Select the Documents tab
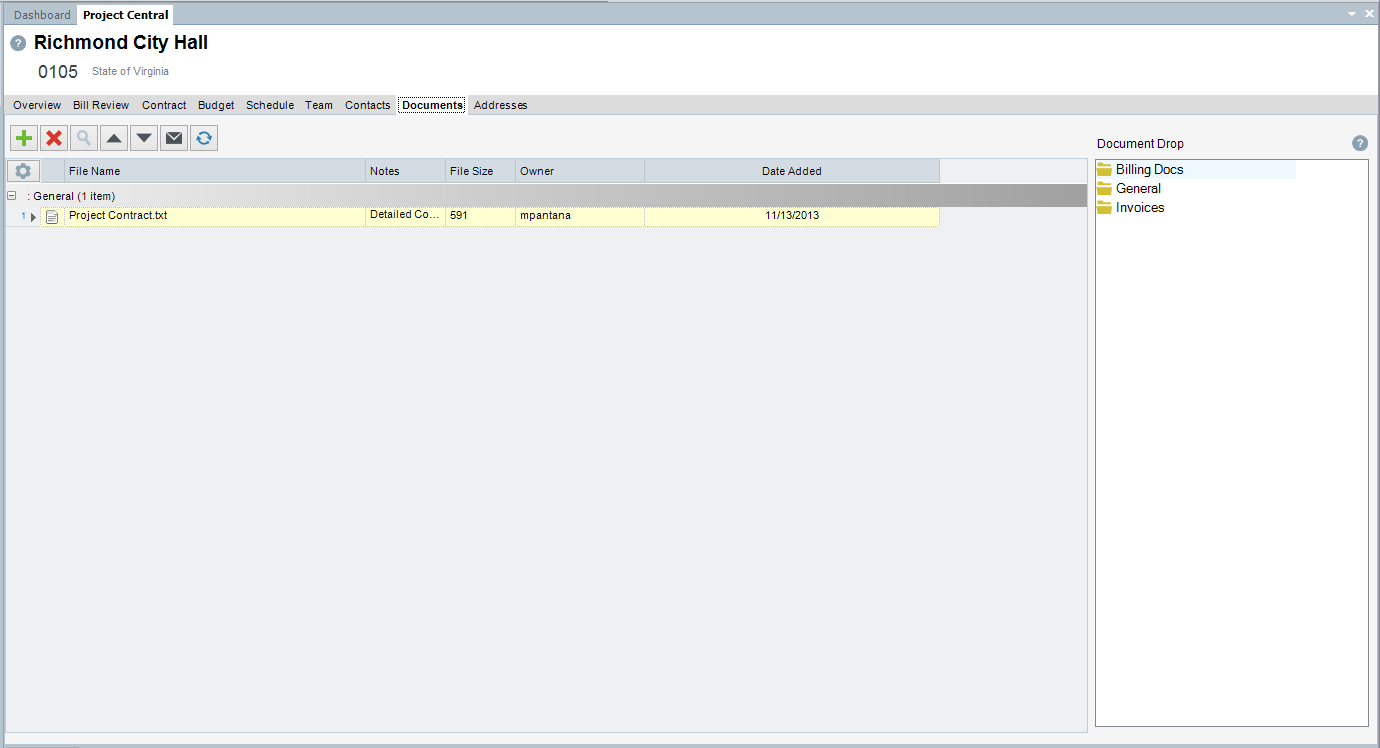Viewport: 1380px width, 748px height. [x=432, y=105]
